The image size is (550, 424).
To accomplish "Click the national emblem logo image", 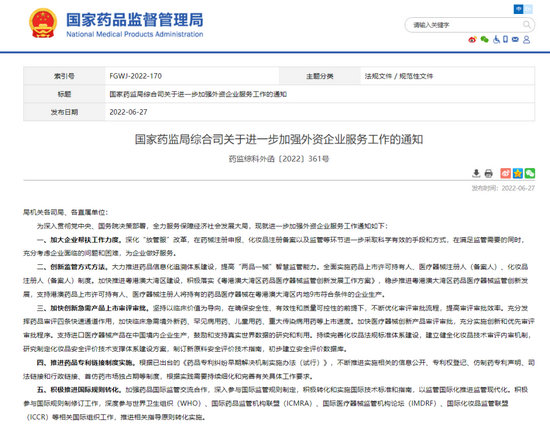I will pos(43,23).
